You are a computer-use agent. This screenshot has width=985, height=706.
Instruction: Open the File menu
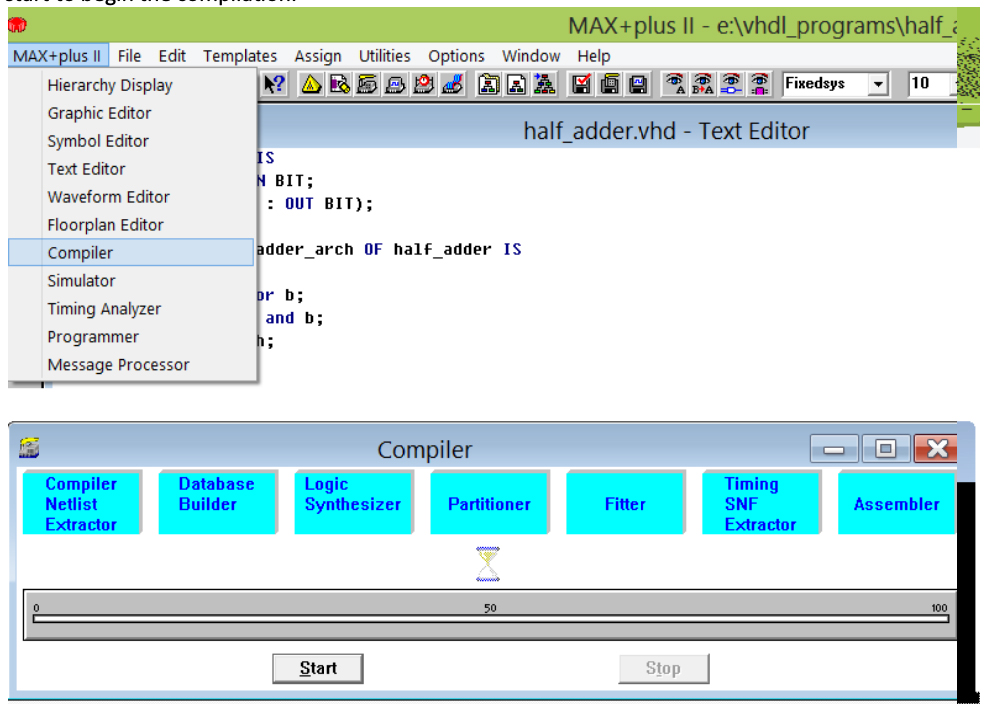coord(129,56)
